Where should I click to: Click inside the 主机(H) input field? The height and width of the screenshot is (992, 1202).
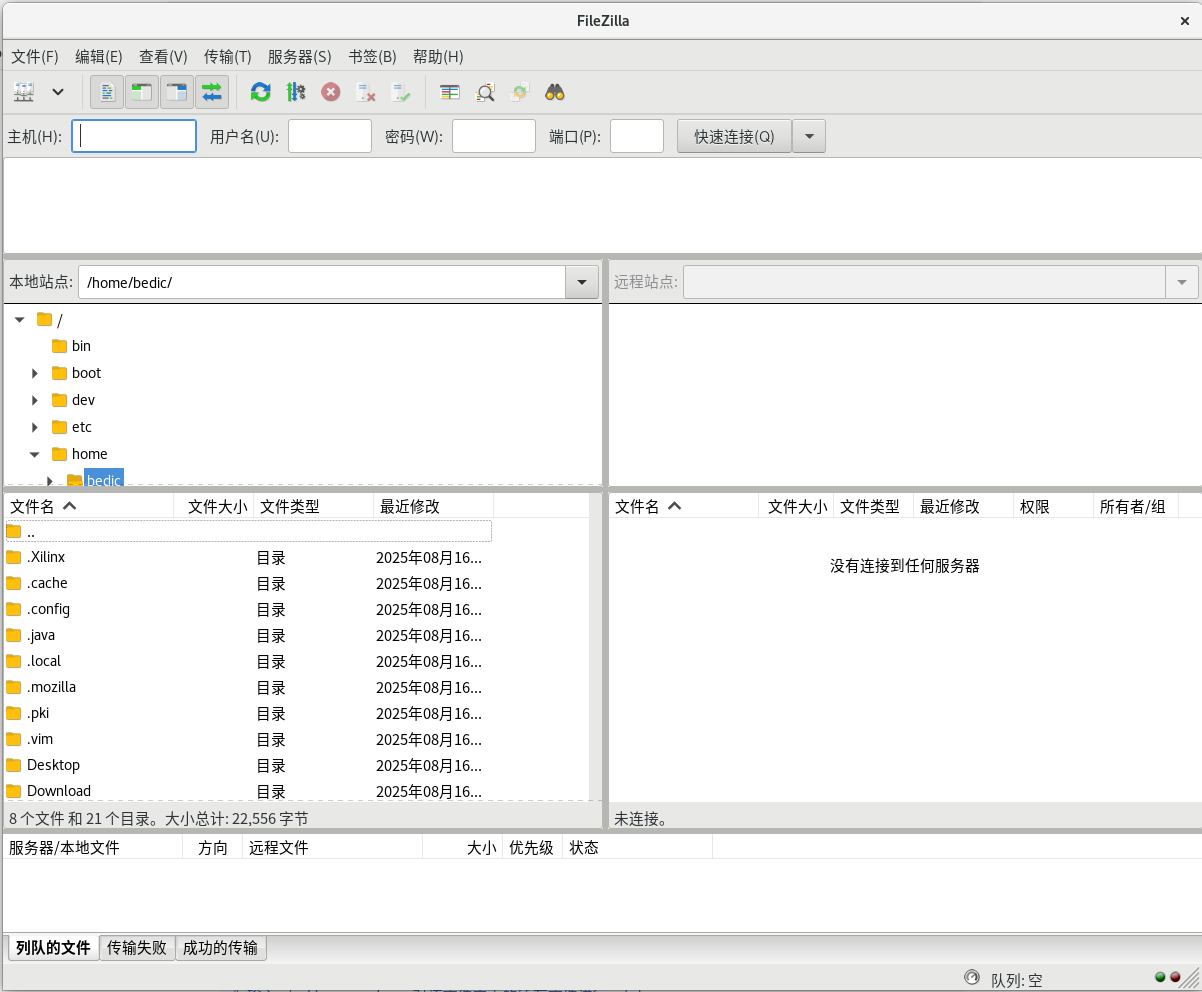[133, 136]
